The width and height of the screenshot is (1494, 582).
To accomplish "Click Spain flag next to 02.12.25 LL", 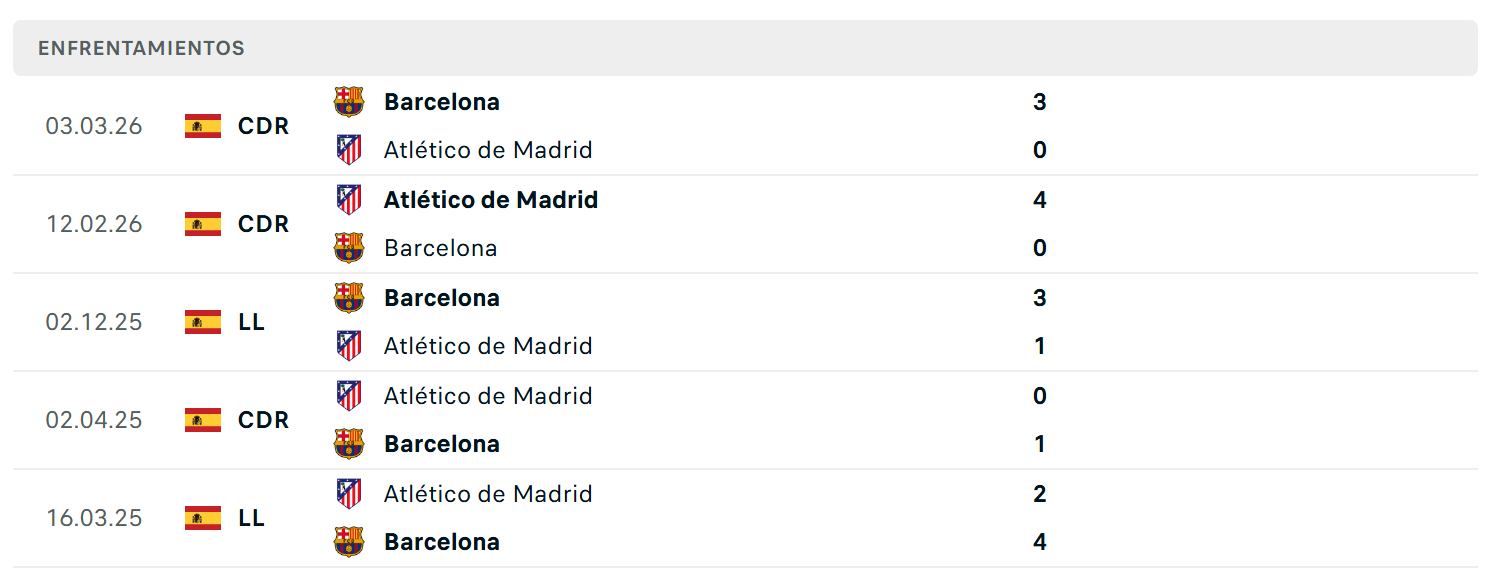I will point(203,322).
